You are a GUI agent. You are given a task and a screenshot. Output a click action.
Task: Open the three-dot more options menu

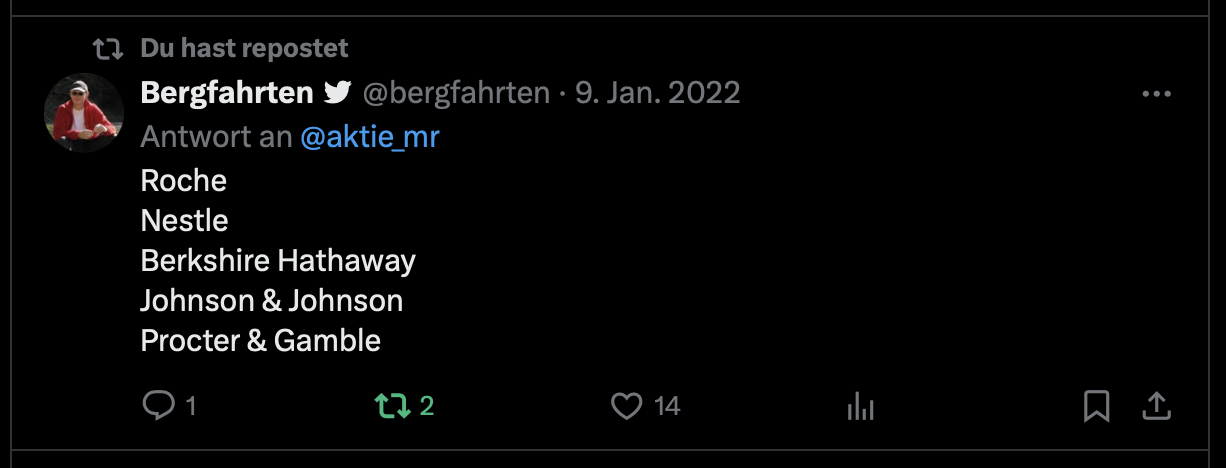[1156, 94]
